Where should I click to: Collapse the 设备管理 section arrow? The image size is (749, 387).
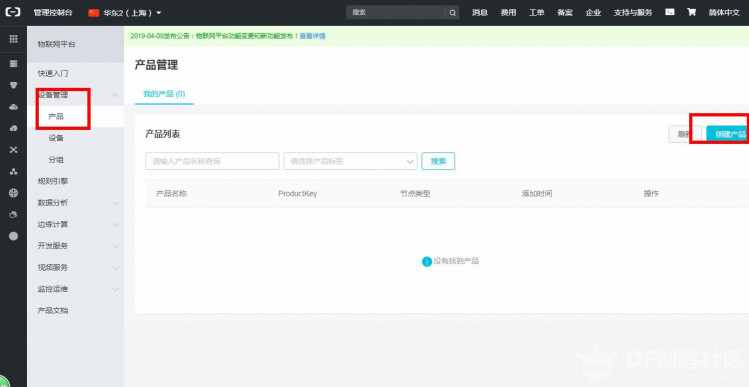click(x=115, y=95)
